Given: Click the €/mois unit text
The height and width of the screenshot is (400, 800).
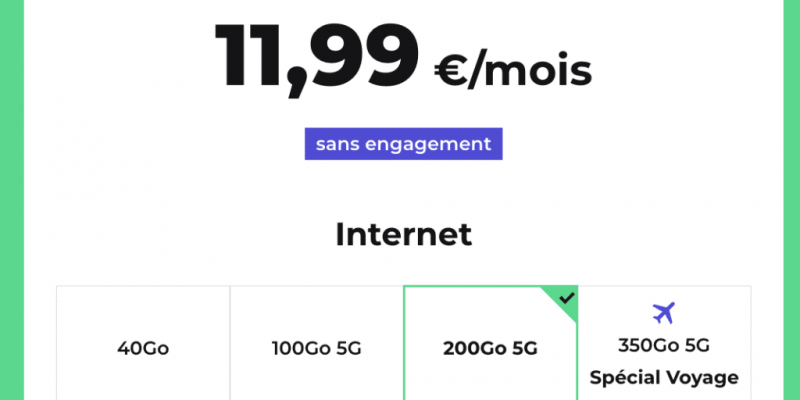Looking at the screenshot, I should pyautogui.click(x=513, y=70).
